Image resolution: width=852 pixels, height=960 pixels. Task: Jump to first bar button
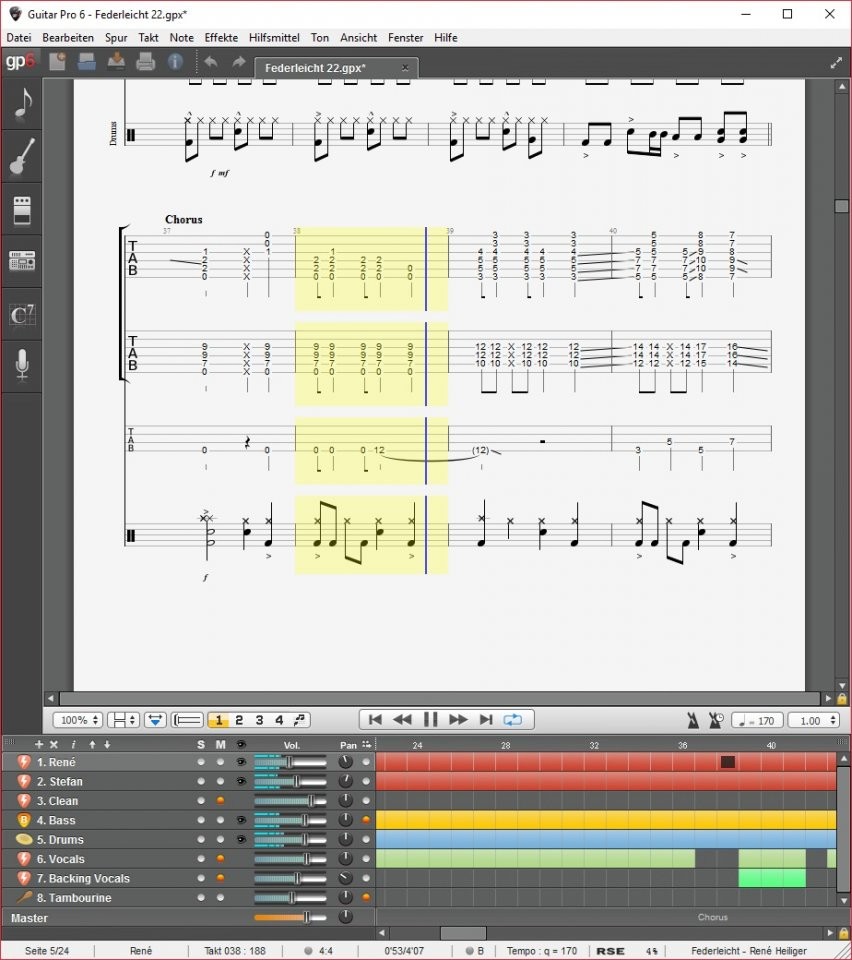(375, 720)
